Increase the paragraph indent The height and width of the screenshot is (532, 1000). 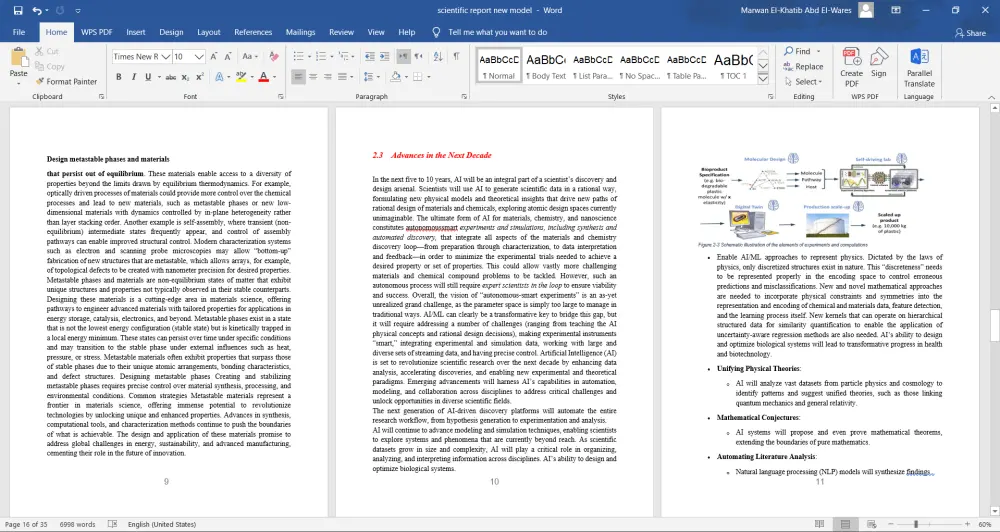pyautogui.click(x=385, y=57)
